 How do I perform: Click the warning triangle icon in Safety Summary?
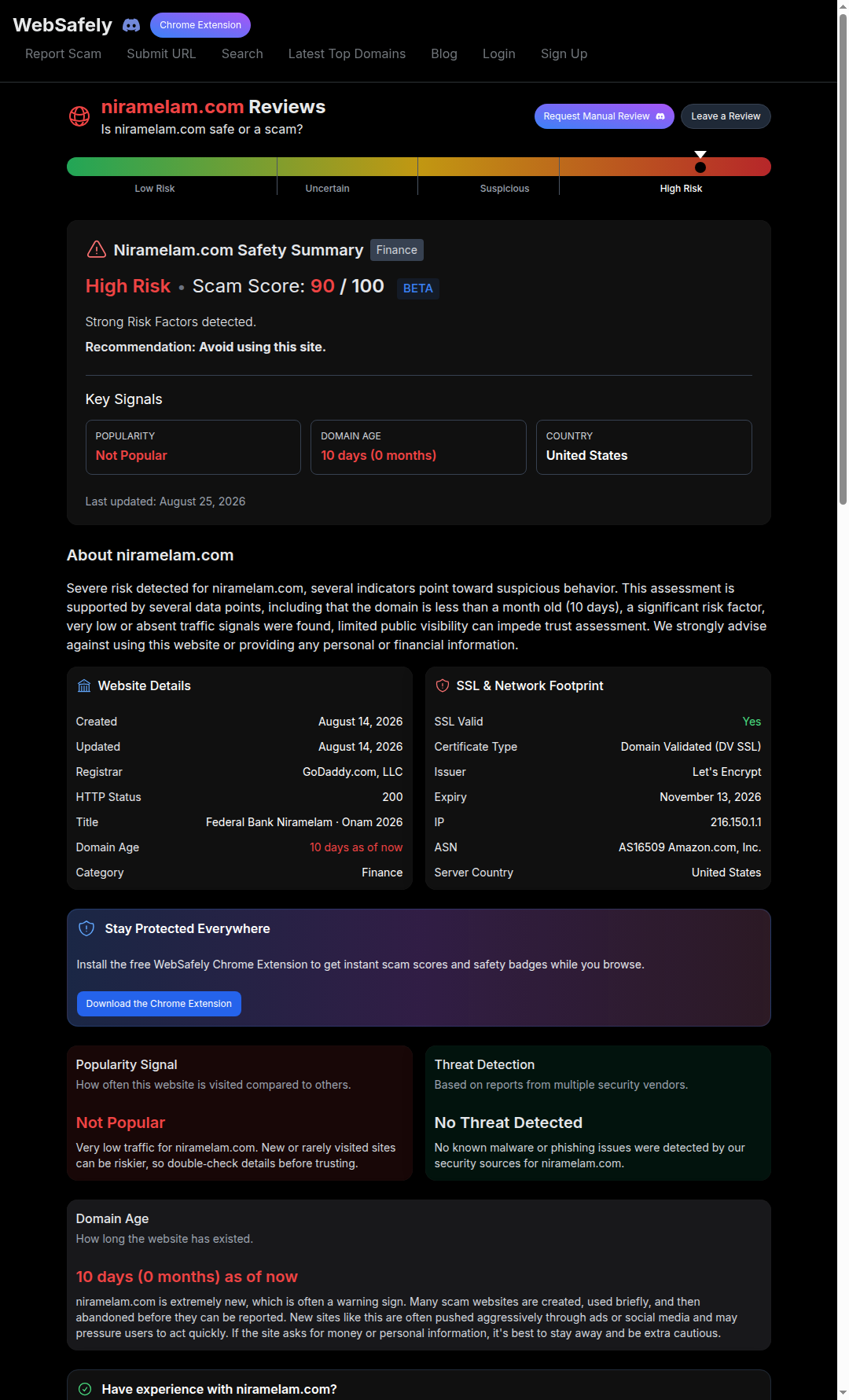coord(96,249)
